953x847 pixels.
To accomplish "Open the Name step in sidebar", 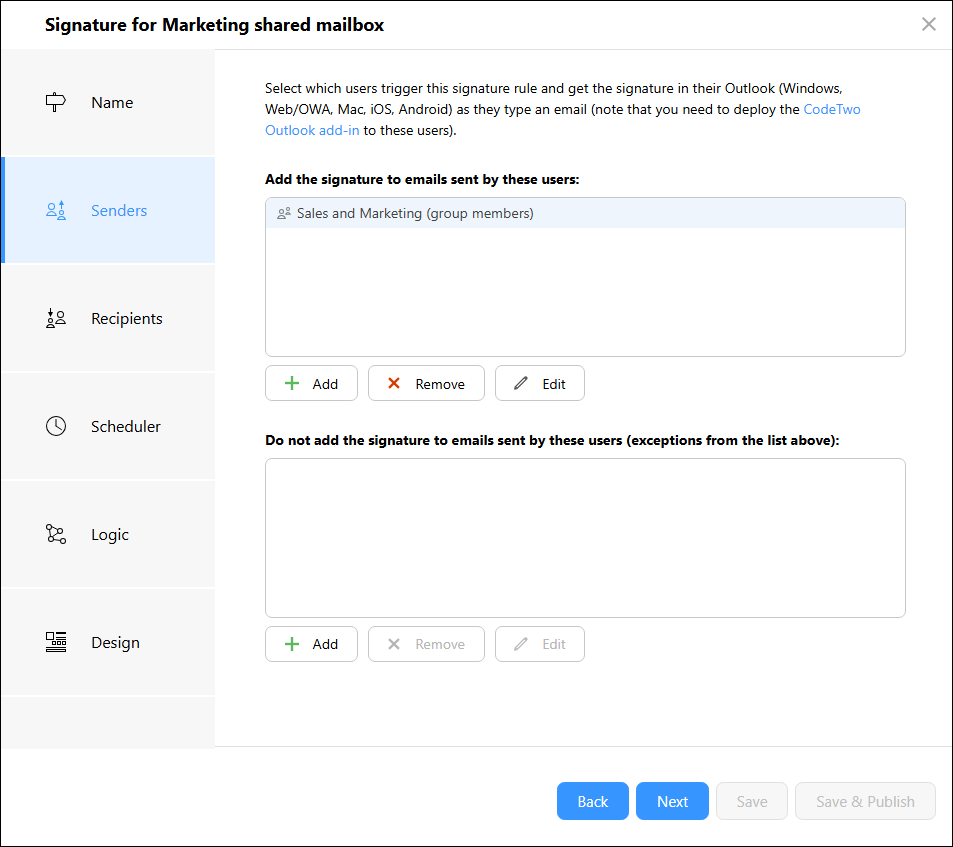I will [108, 102].
